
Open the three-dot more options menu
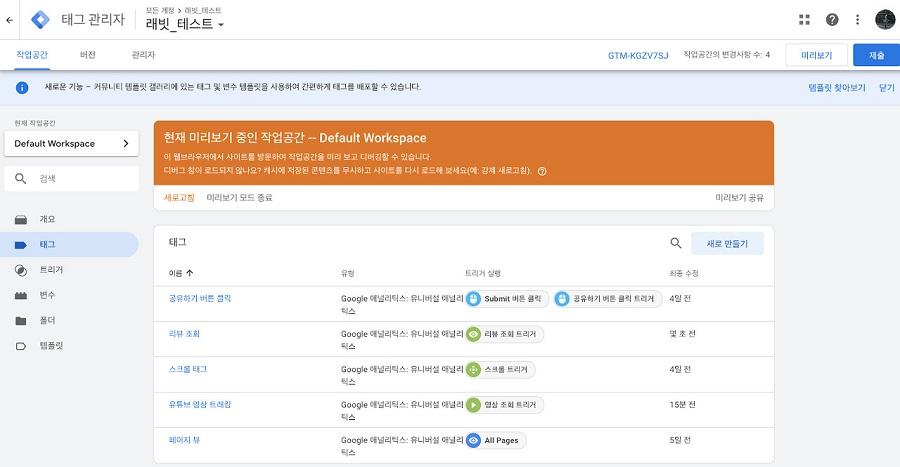[858, 20]
